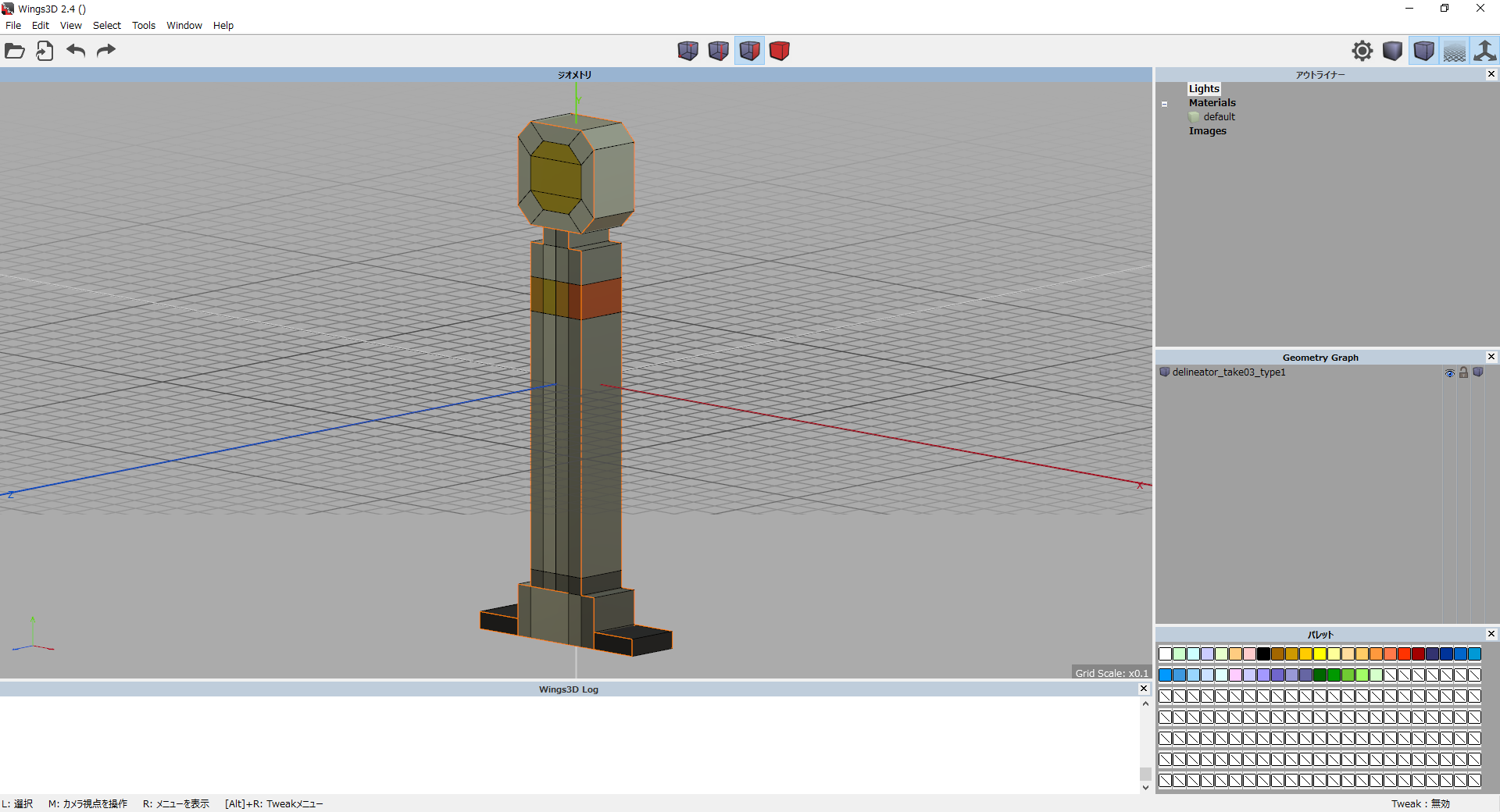Image resolution: width=1500 pixels, height=812 pixels.
Task: Select the Lights outliner item
Action: click(1204, 89)
